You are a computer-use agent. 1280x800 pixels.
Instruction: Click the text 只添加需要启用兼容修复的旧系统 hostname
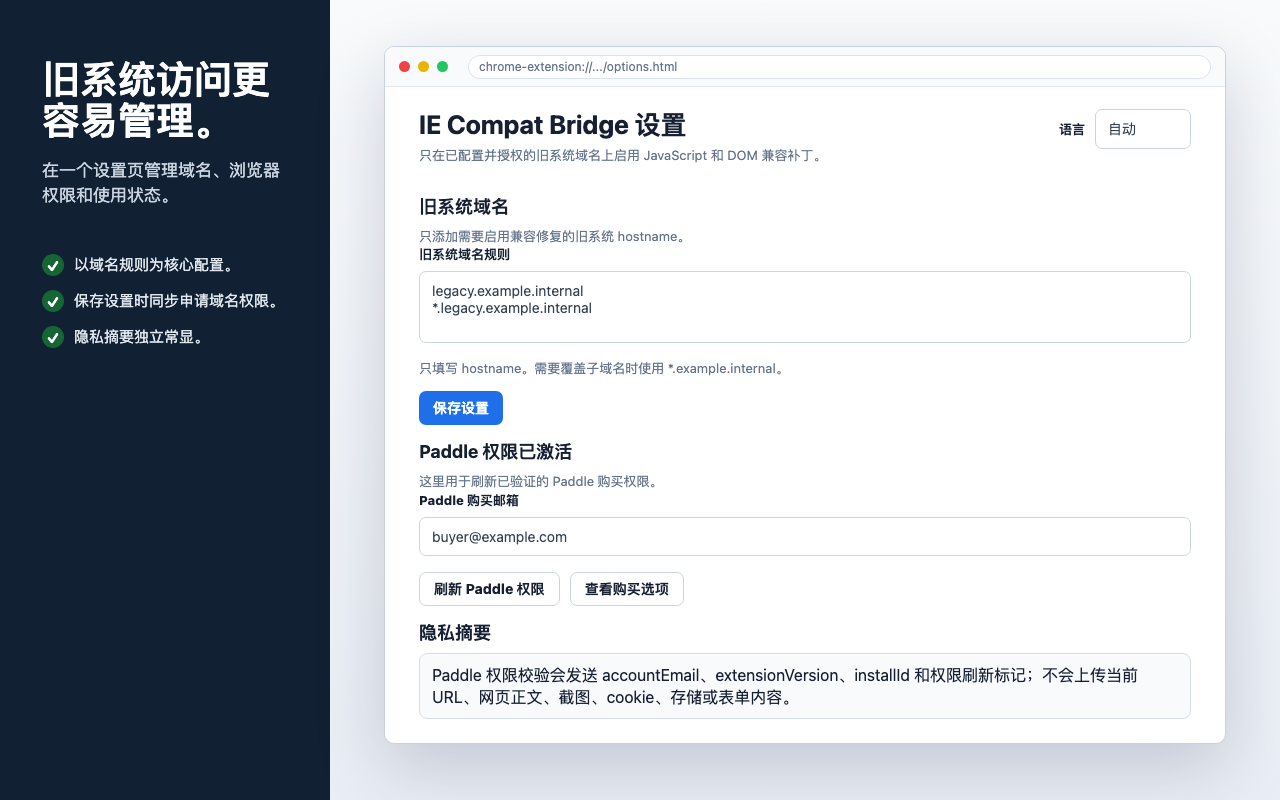pyautogui.click(x=552, y=237)
